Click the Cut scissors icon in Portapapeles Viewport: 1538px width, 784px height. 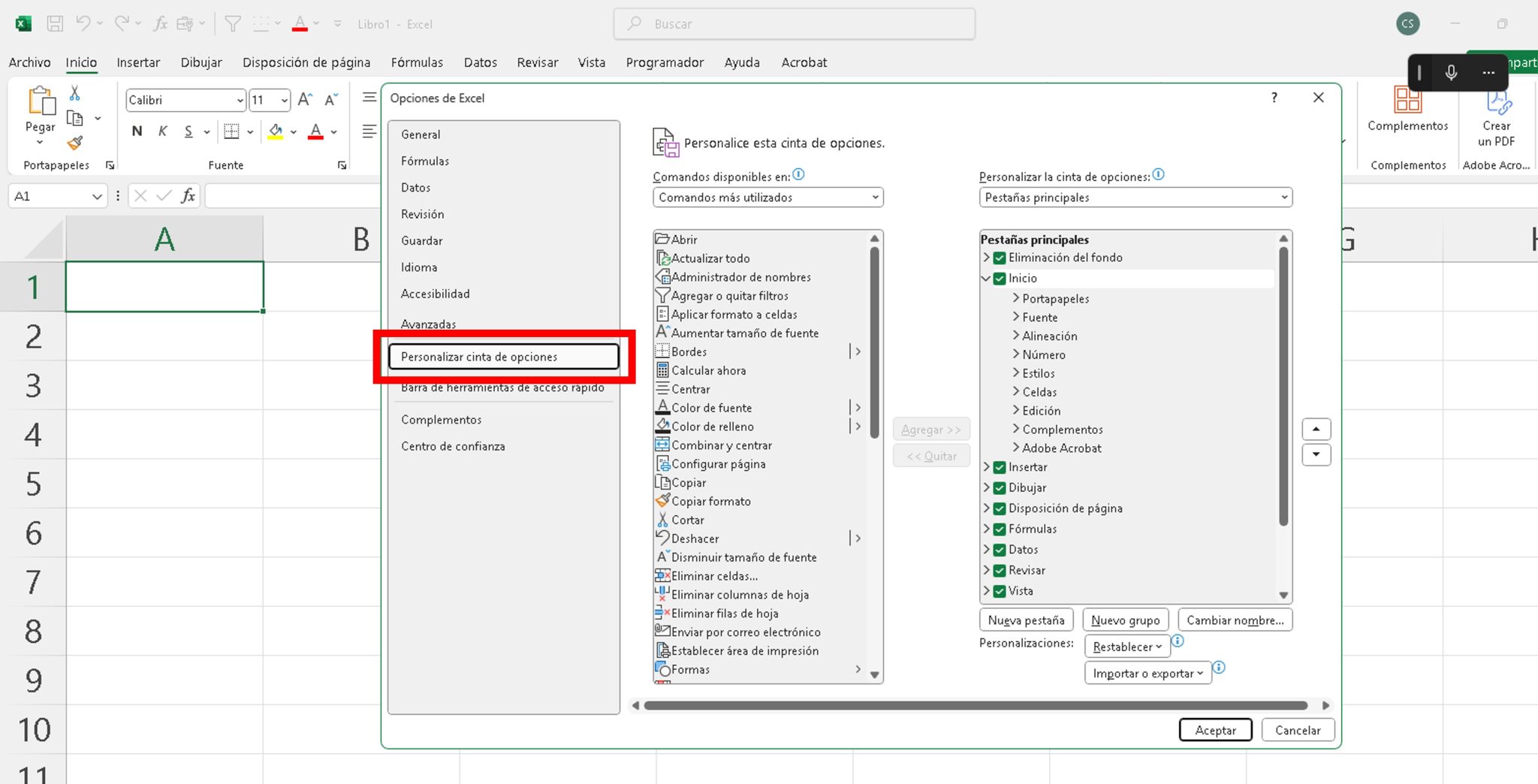[x=75, y=93]
